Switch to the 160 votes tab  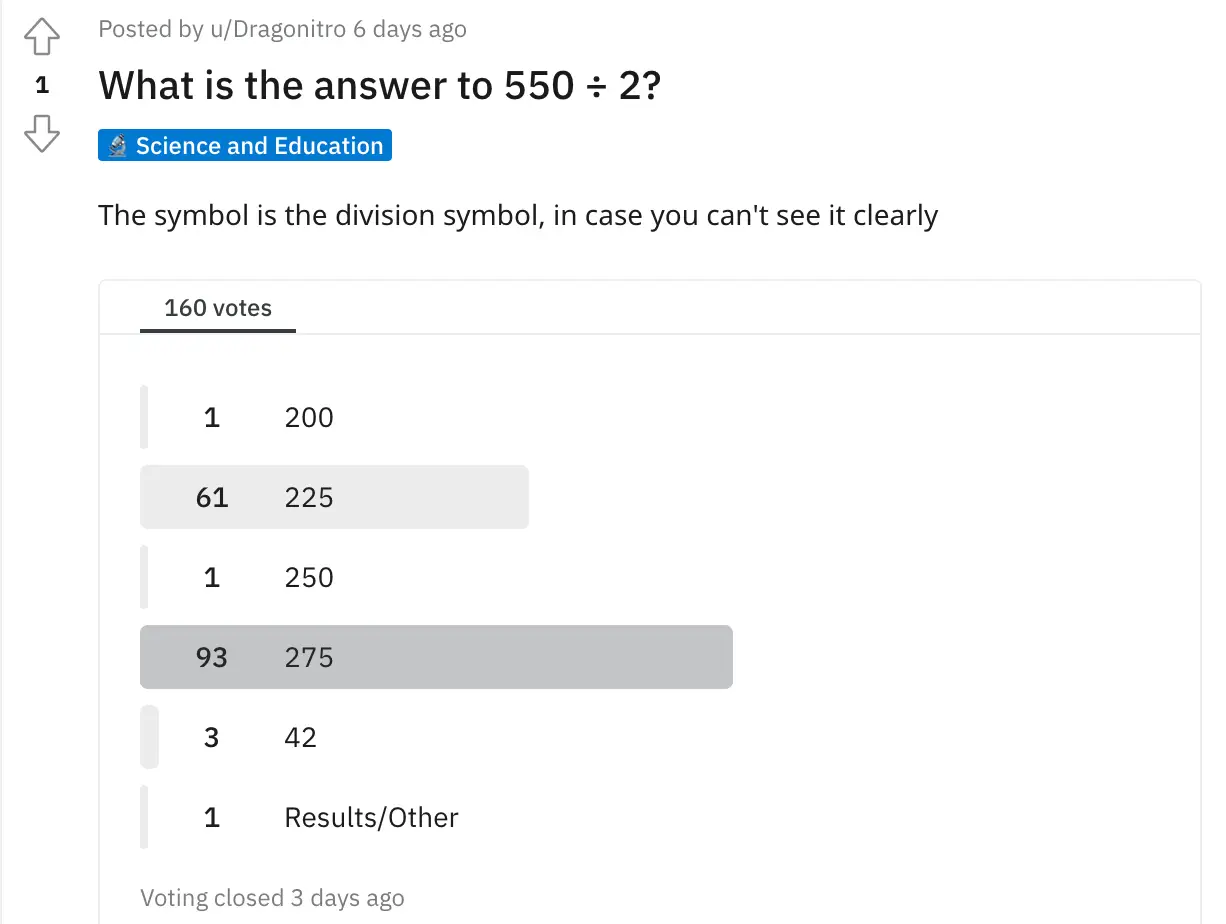(217, 308)
